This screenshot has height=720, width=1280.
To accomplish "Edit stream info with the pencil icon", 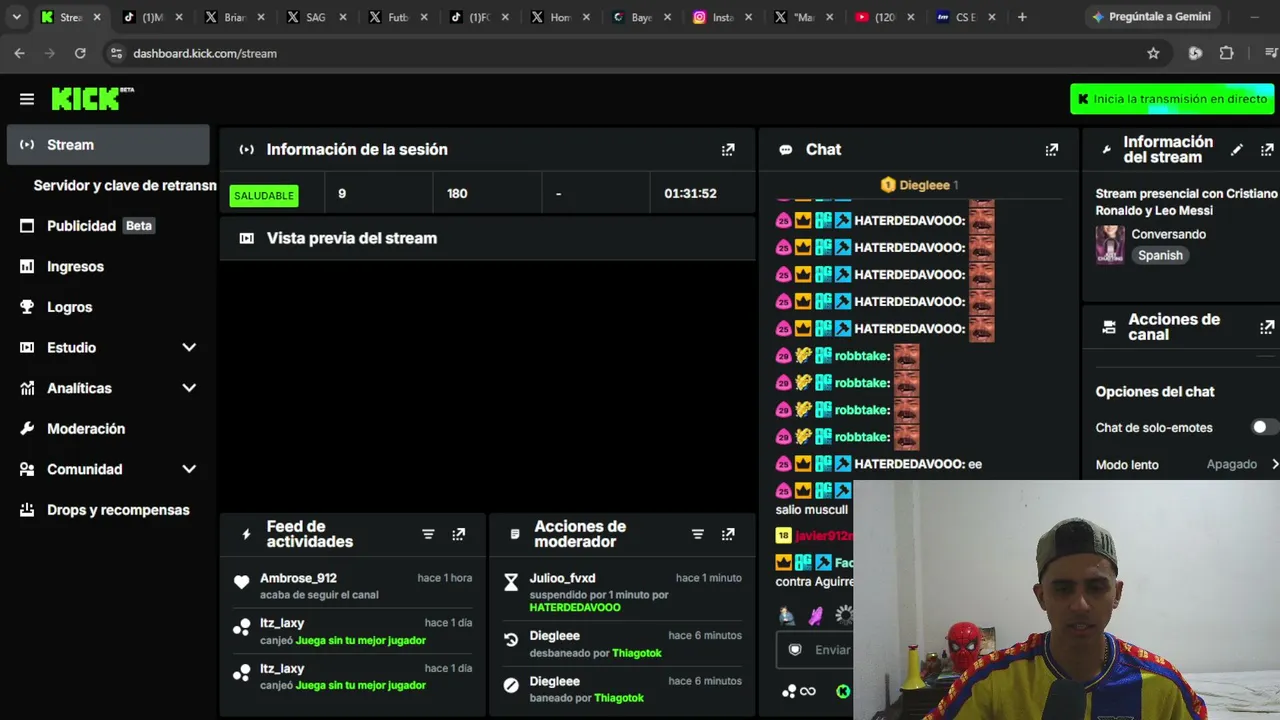I will point(1237,150).
